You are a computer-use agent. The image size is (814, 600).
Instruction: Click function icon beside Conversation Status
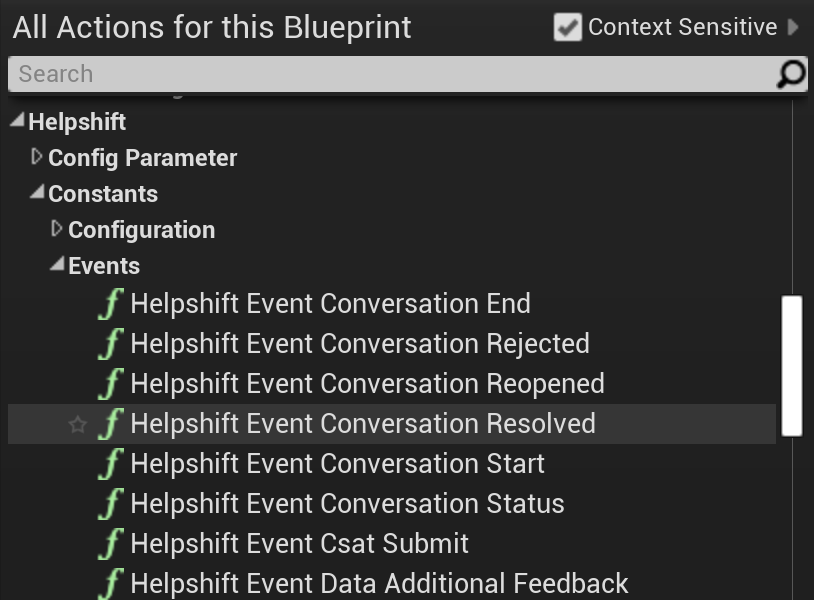[111, 504]
